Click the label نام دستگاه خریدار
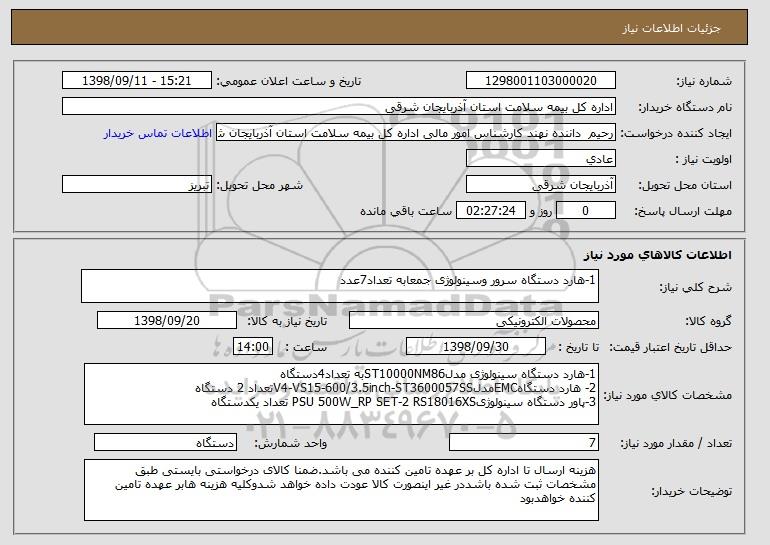Screen dimensions: 770x545 685,107
